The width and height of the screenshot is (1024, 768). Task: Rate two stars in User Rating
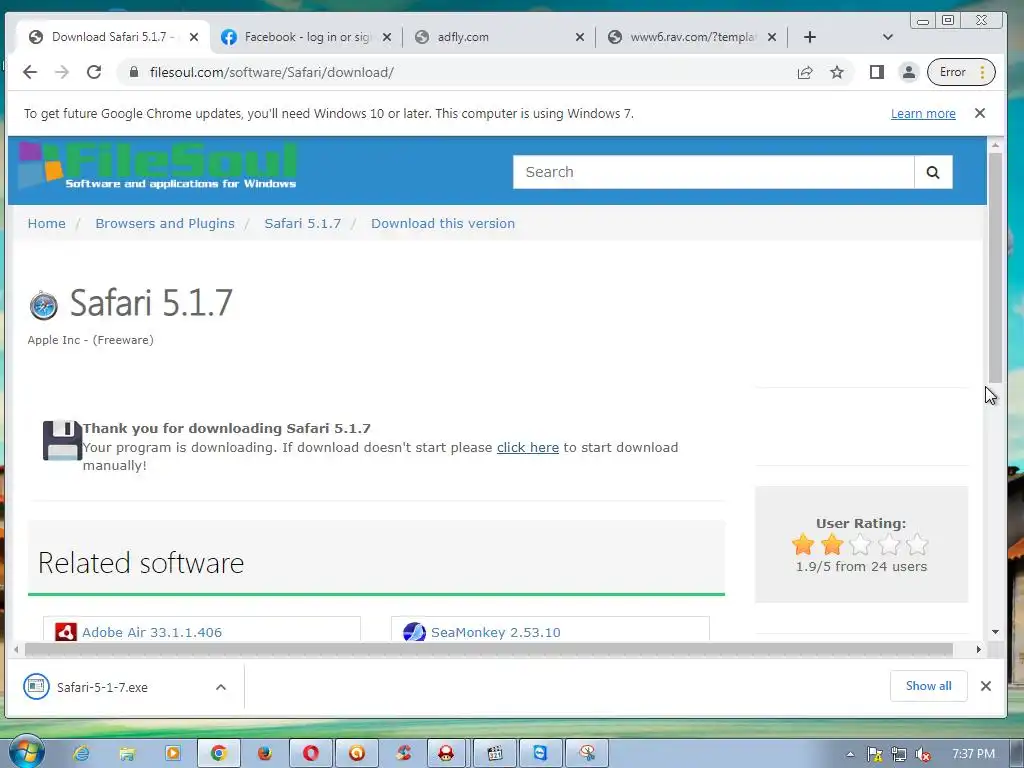point(832,544)
